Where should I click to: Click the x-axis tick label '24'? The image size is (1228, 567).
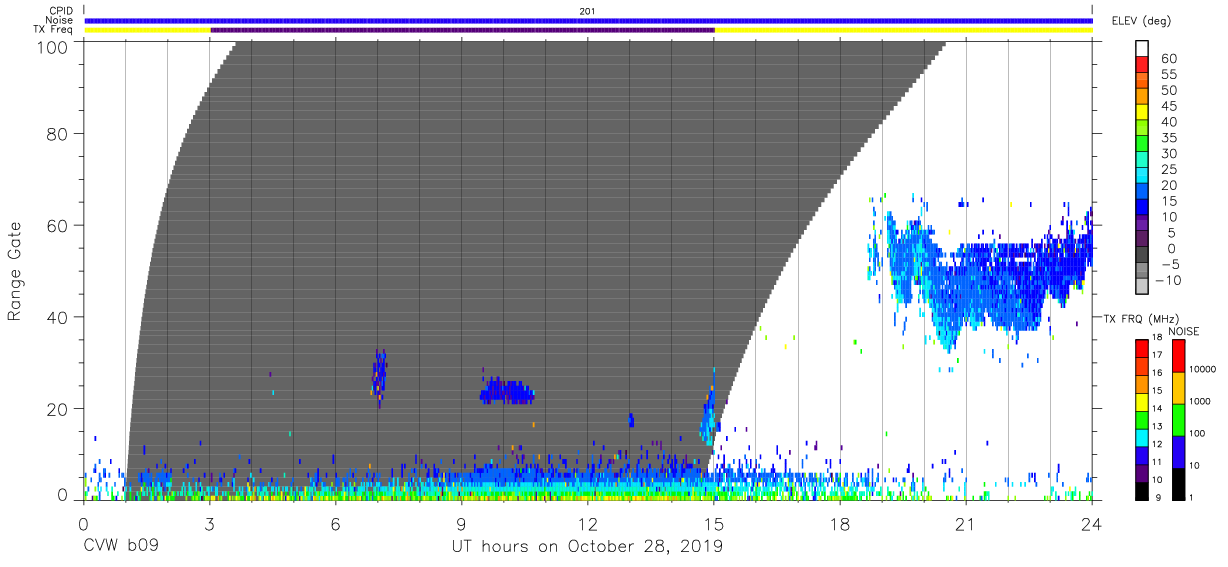point(1092,523)
